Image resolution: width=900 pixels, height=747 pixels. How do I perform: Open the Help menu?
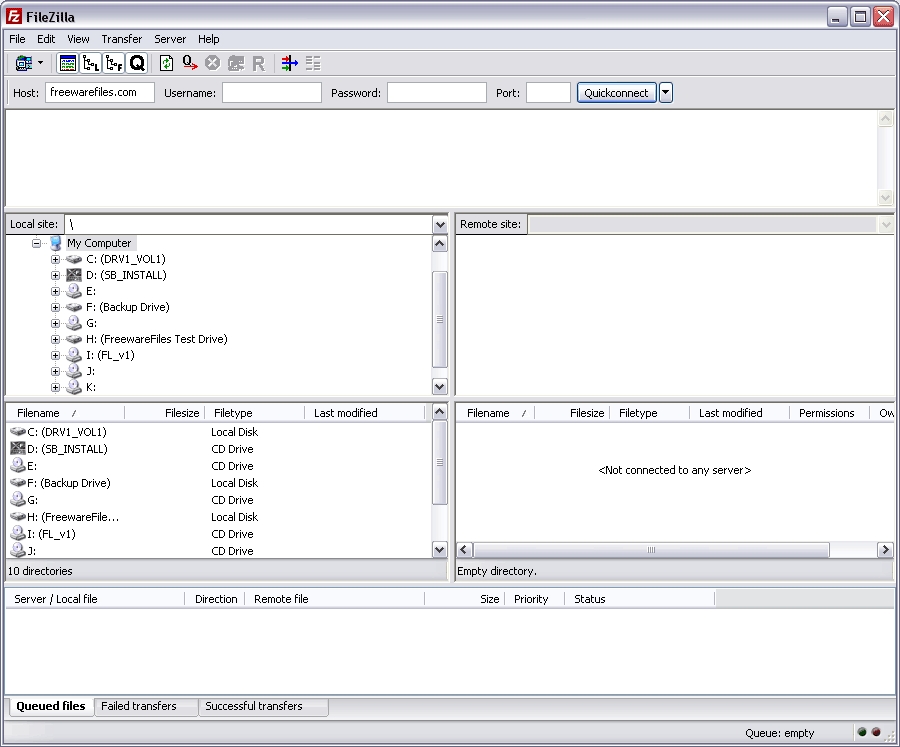(208, 39)
